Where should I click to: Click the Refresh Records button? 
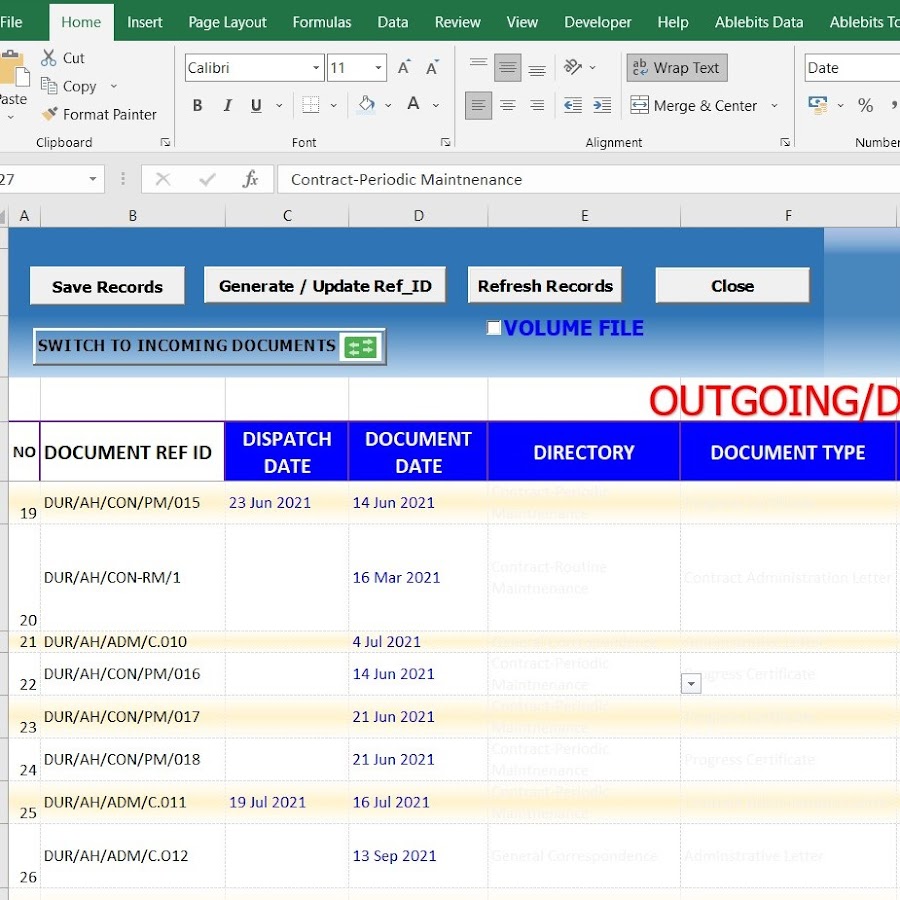[545, 285]
